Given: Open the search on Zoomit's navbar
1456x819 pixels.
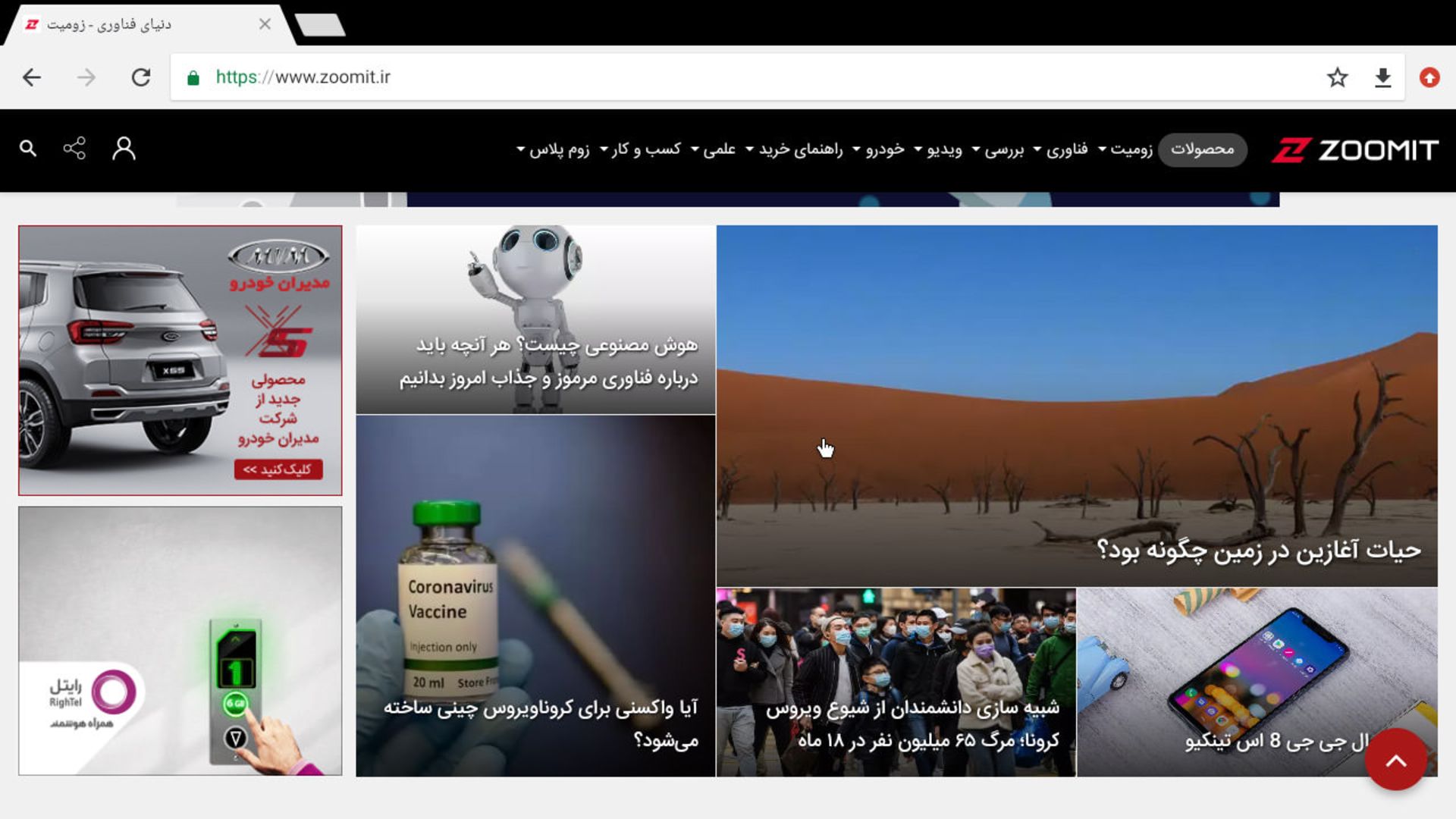Looking at the screenshot, I should [x=29, y=149].
